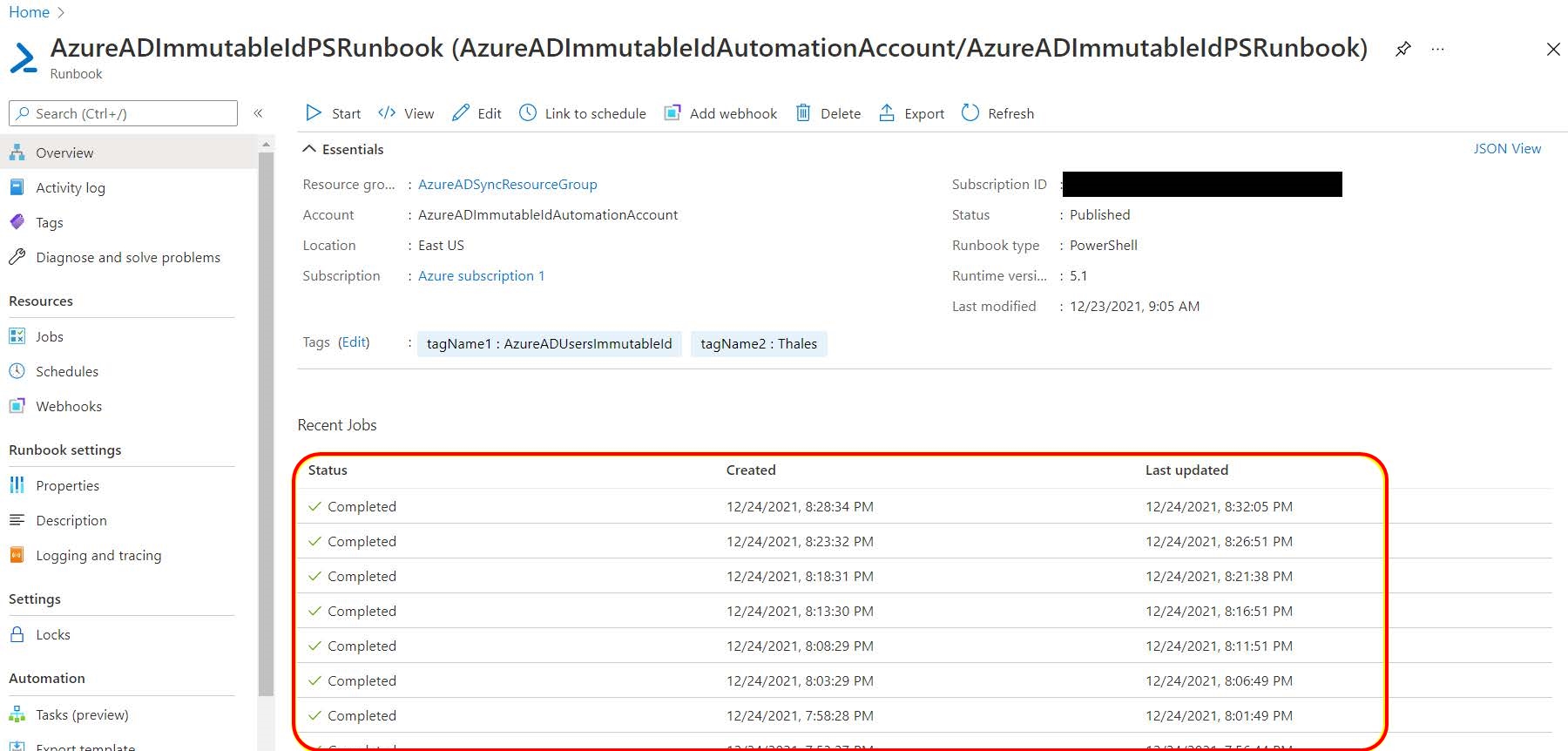1568x751 pixels.
Task: Click the Start play icon
Action: click(314, 113)
